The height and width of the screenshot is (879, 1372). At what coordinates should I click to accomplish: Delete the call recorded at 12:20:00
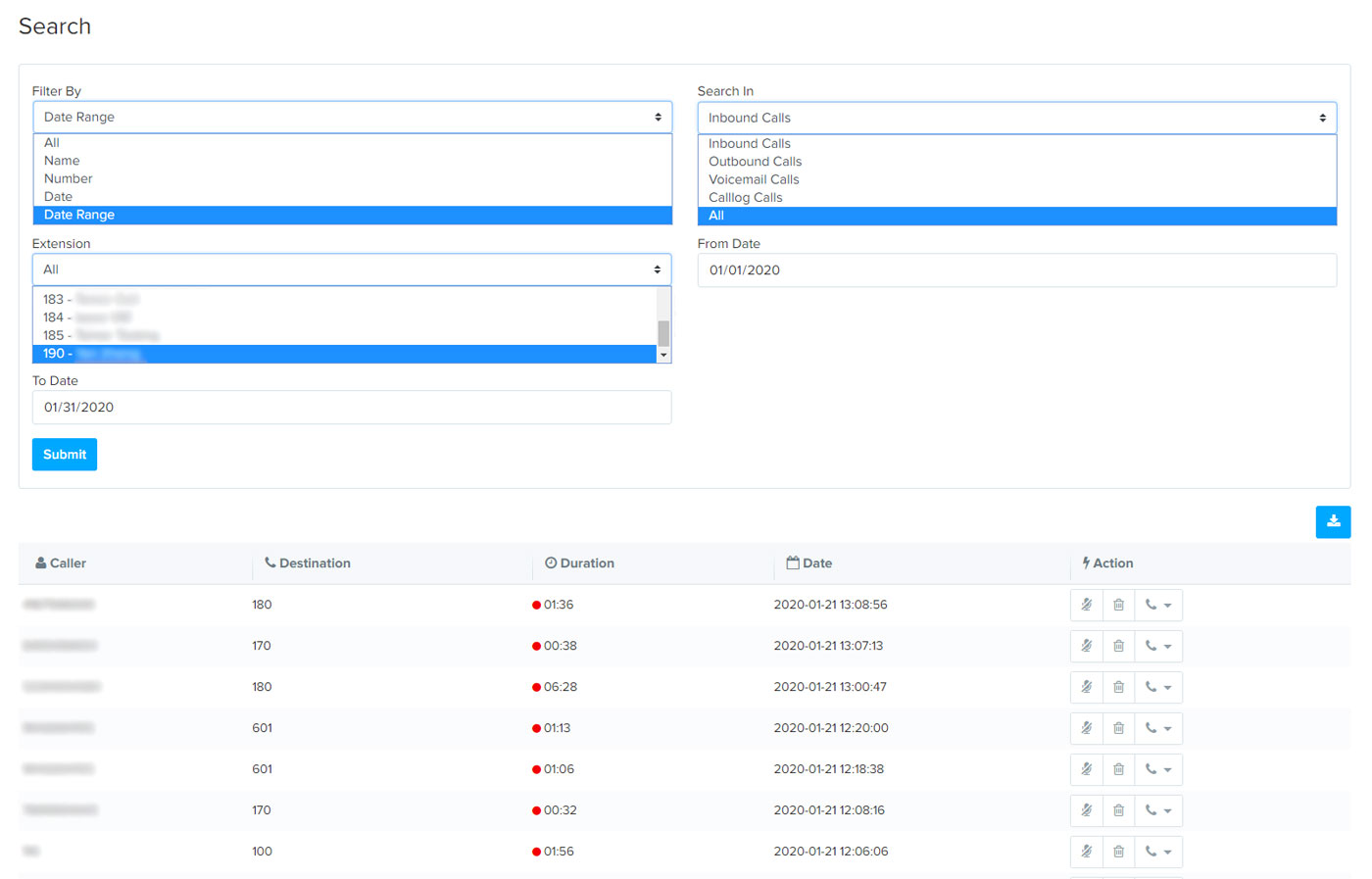[1118, 728]
